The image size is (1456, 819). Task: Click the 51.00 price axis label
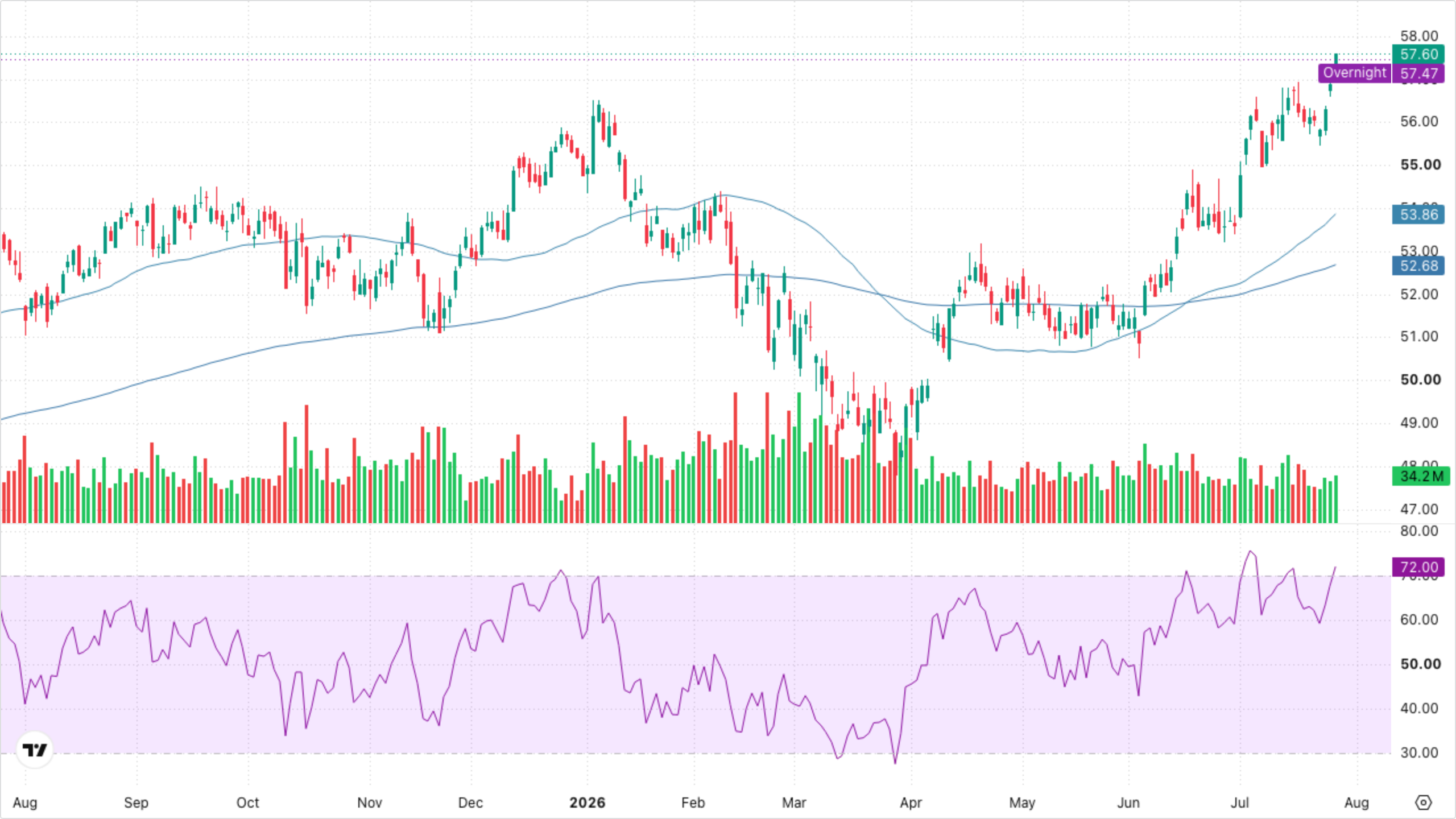[1419, 336]
